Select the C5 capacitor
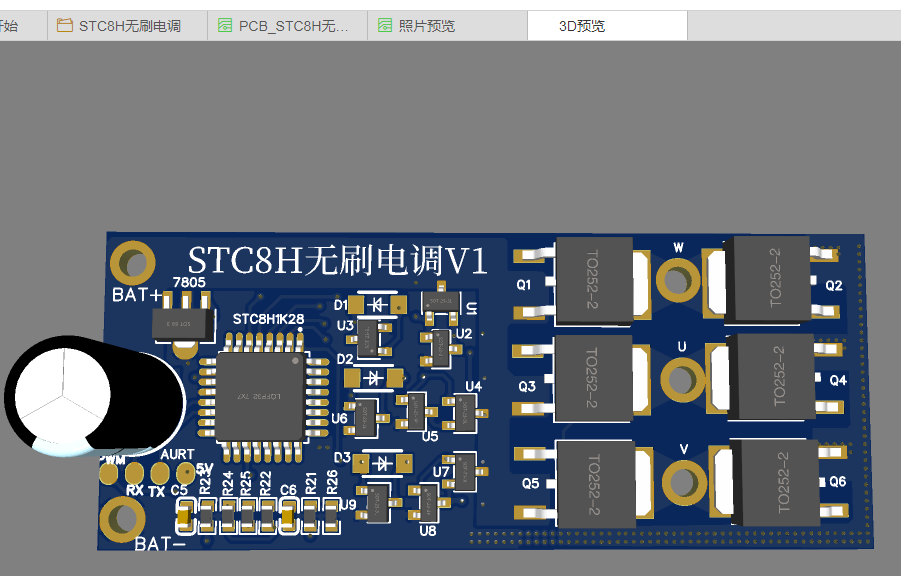901x576 pixels. click(185, 517)
